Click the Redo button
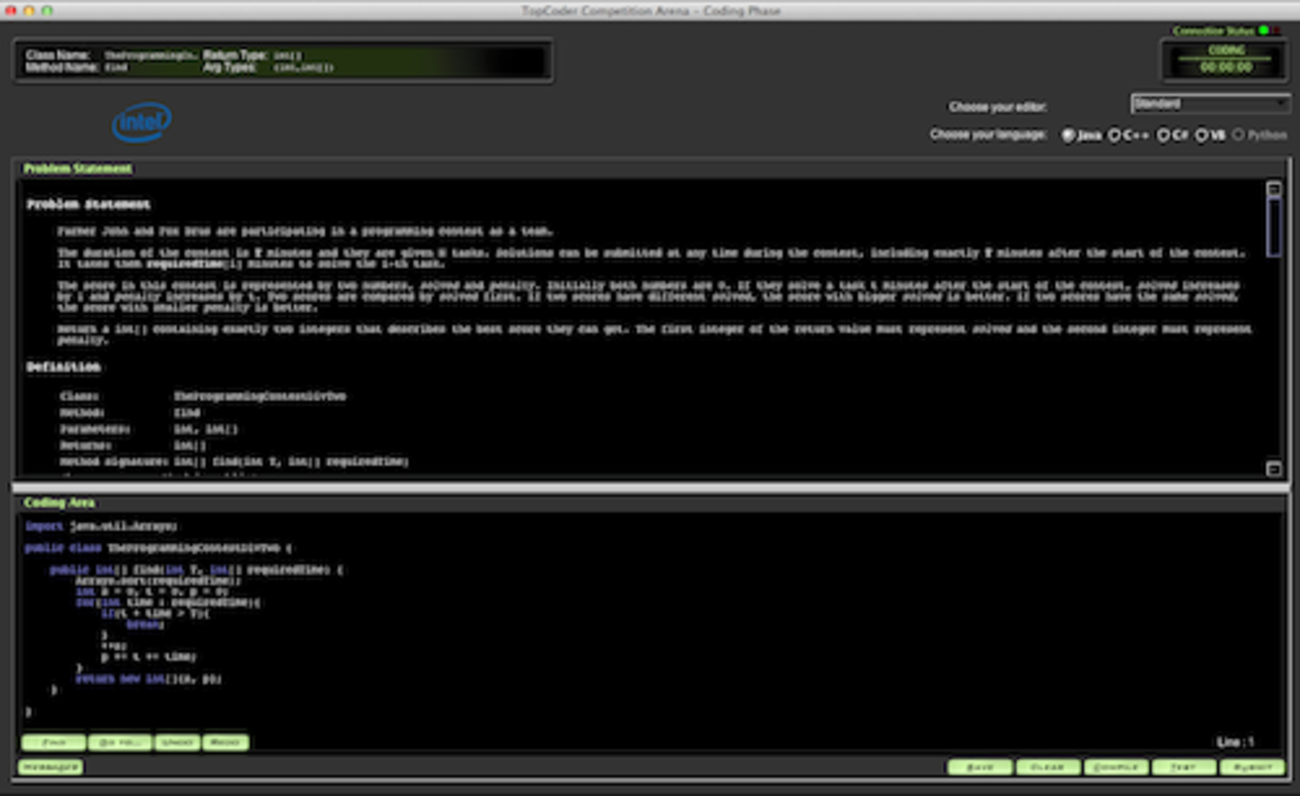 pyautogui.click(x=226, y=743)
